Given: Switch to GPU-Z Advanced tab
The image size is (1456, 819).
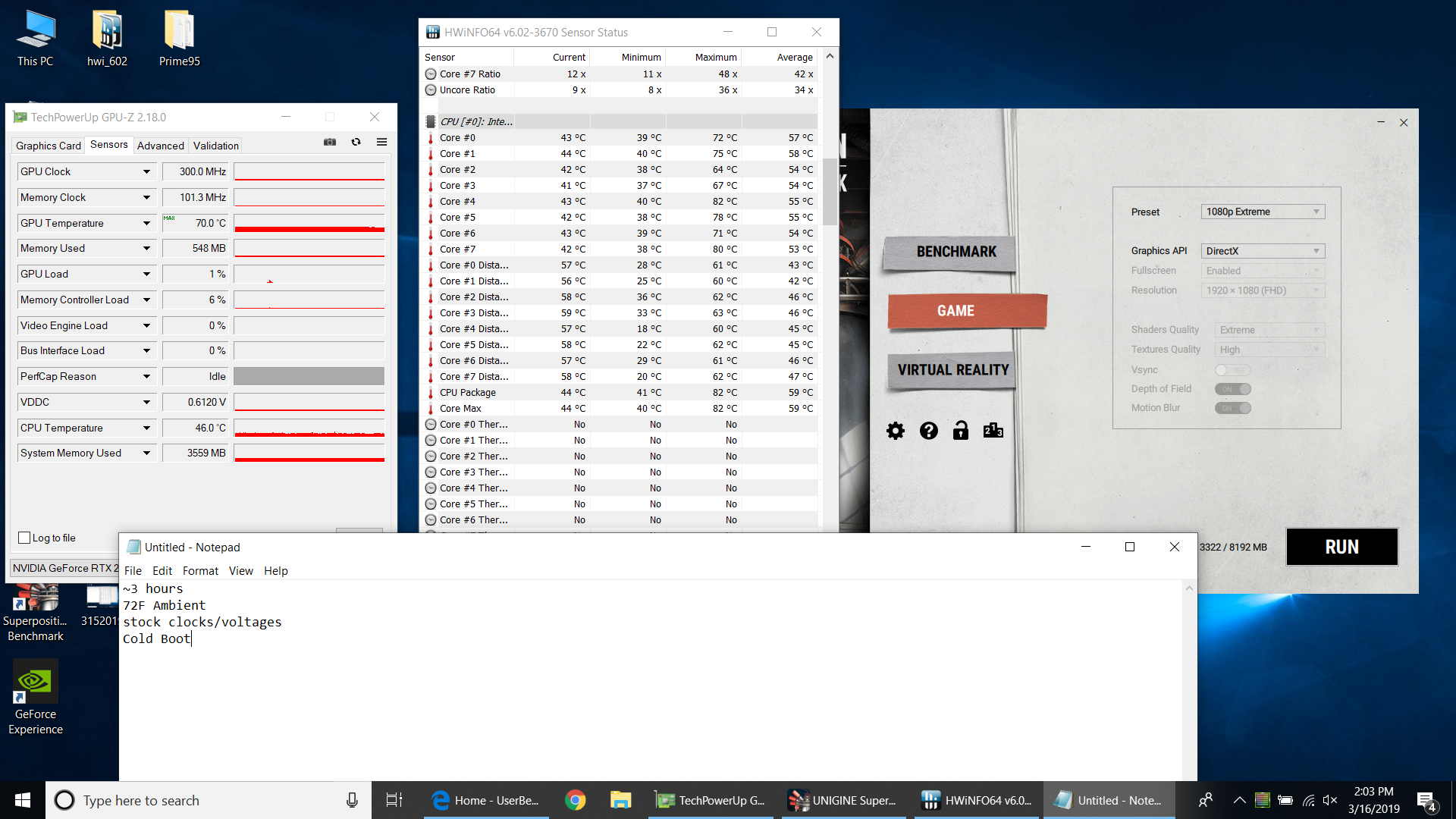Looking at the screenshot, I should pos(160,146).
